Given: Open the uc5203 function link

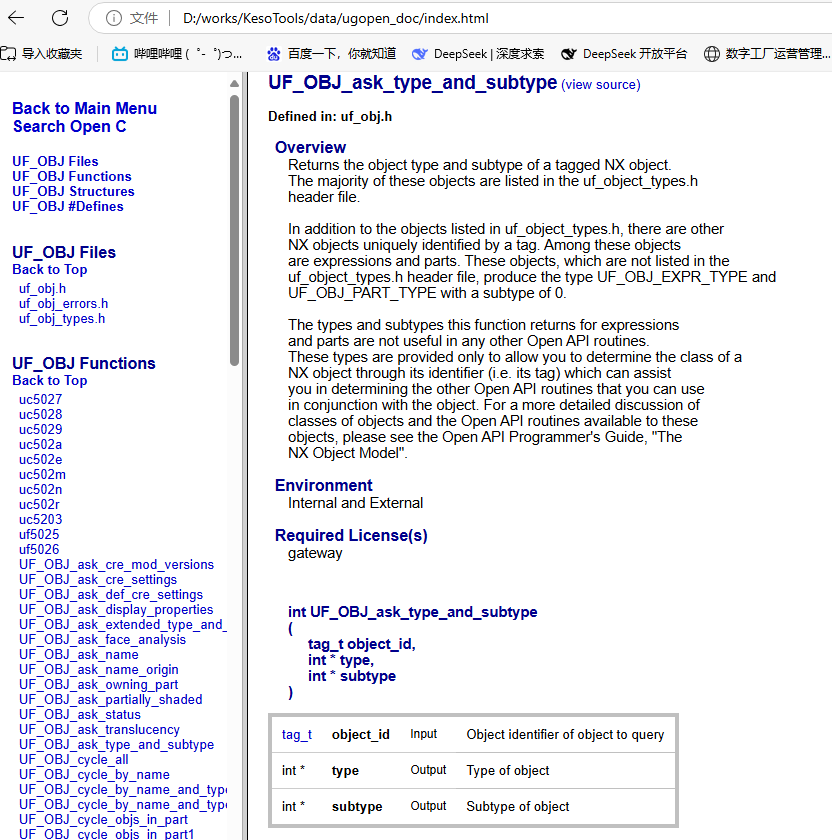Looking at the screenshot, I should click(40, 520).
